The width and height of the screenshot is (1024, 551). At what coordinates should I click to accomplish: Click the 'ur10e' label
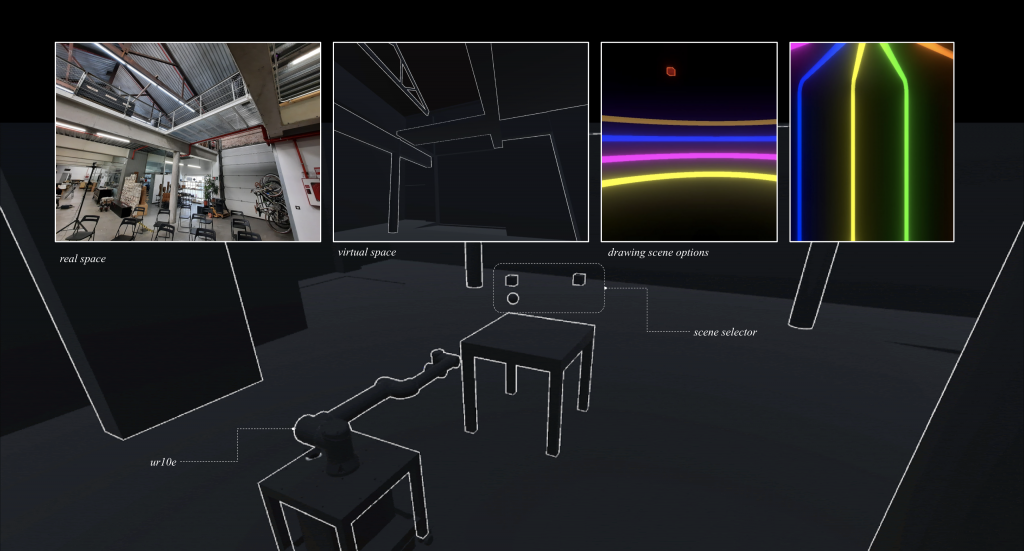(x=163, y=463)
